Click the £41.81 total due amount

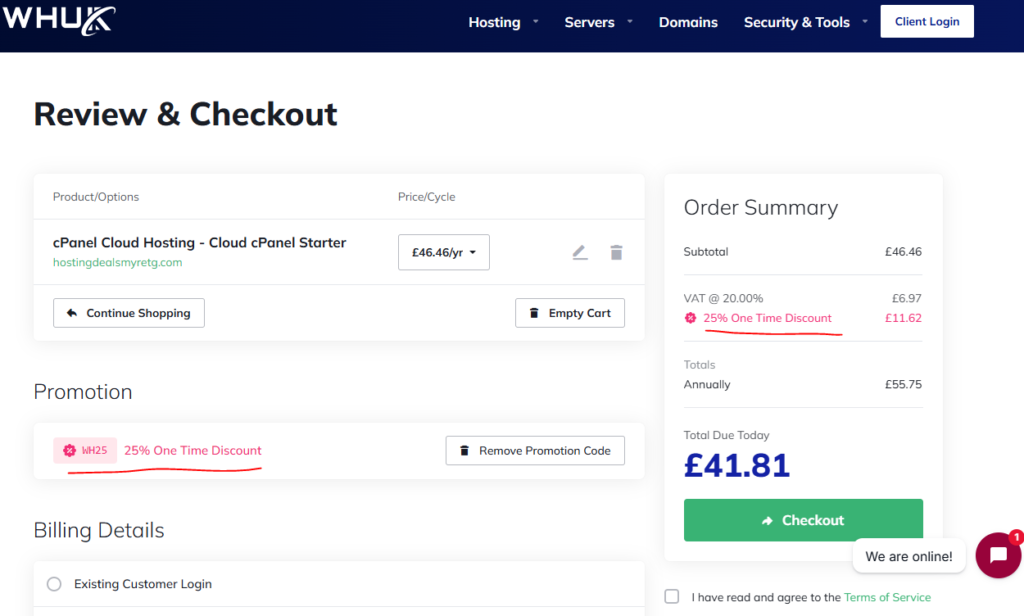(x=737, y=466)
